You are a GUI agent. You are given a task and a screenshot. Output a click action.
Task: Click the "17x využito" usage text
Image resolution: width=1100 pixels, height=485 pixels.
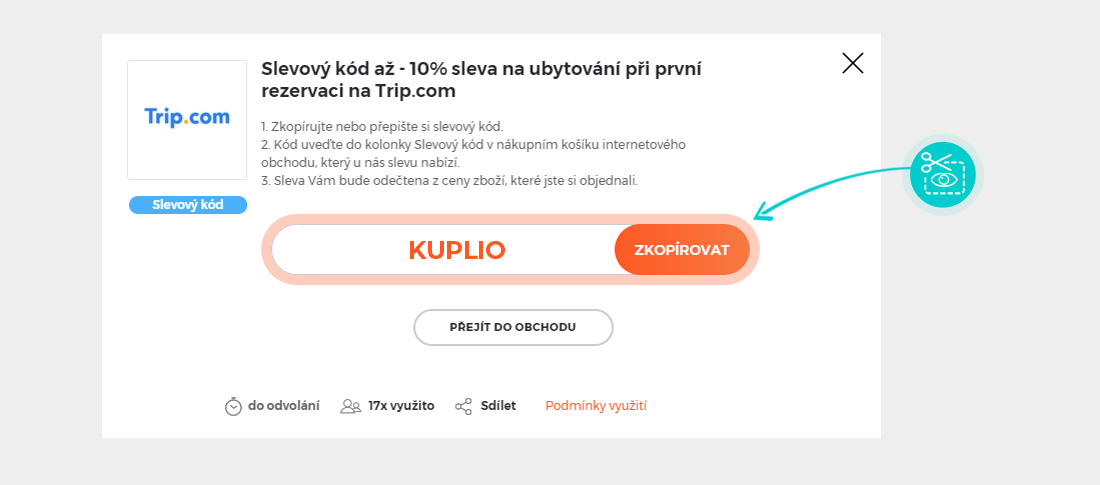pos(401,406)
